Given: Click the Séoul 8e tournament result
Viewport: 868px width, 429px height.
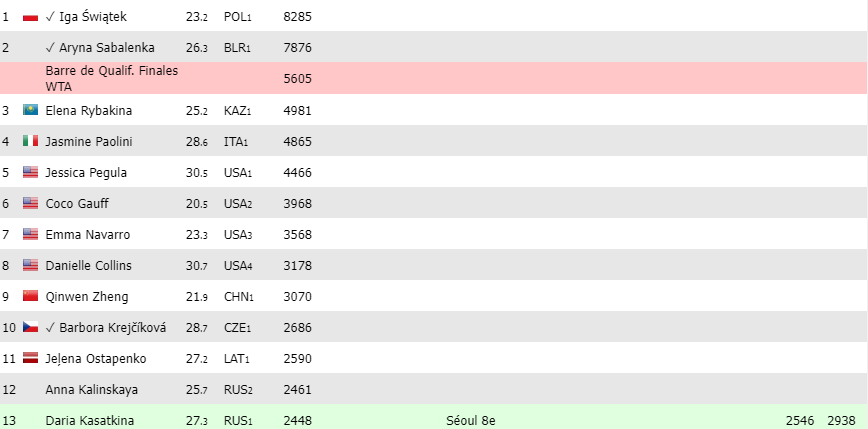Looking at the screenshot, I should pos(470,421).
